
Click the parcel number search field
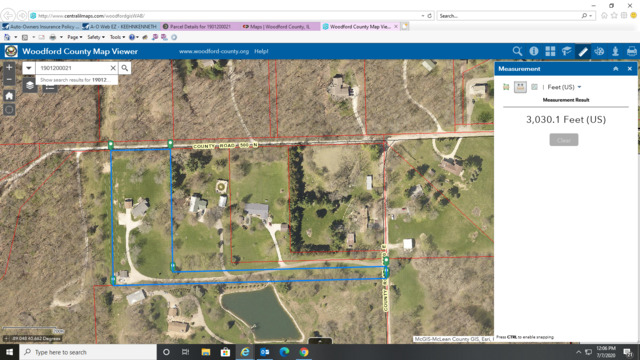pos(73,68)
